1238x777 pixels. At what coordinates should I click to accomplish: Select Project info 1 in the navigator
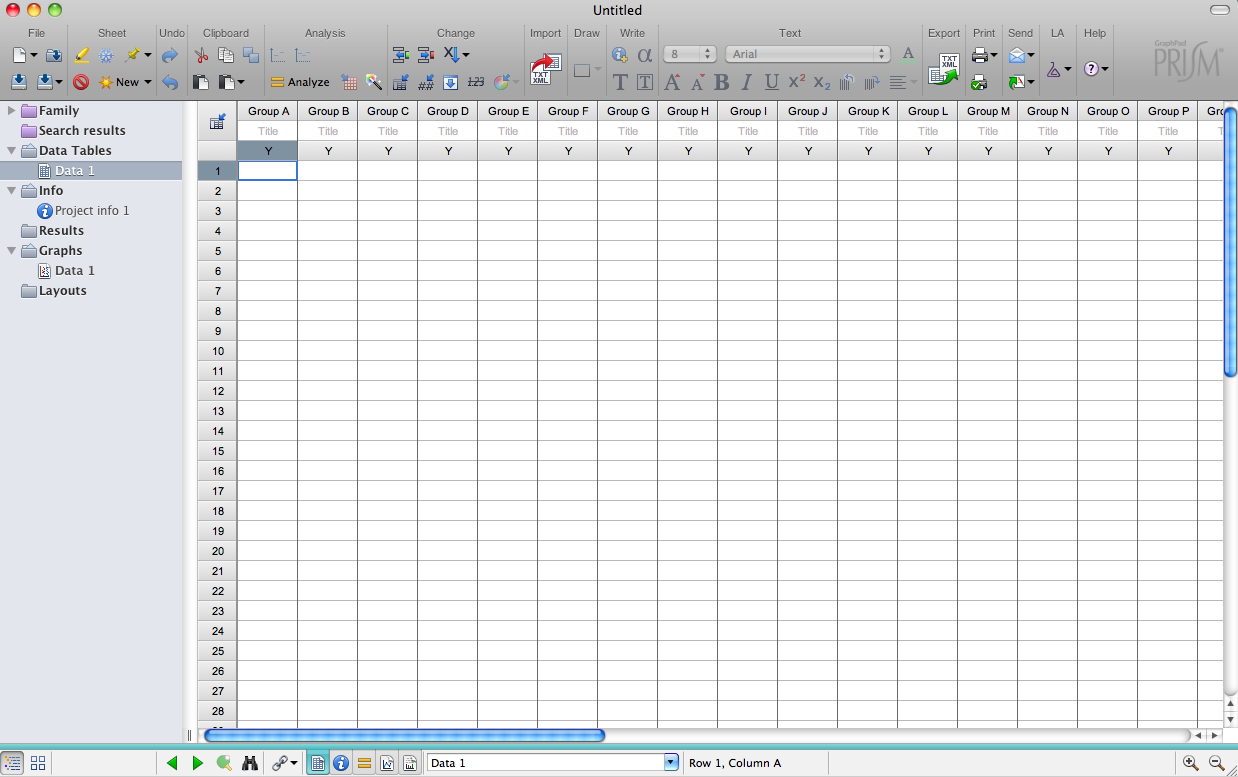tap(91, 210)
